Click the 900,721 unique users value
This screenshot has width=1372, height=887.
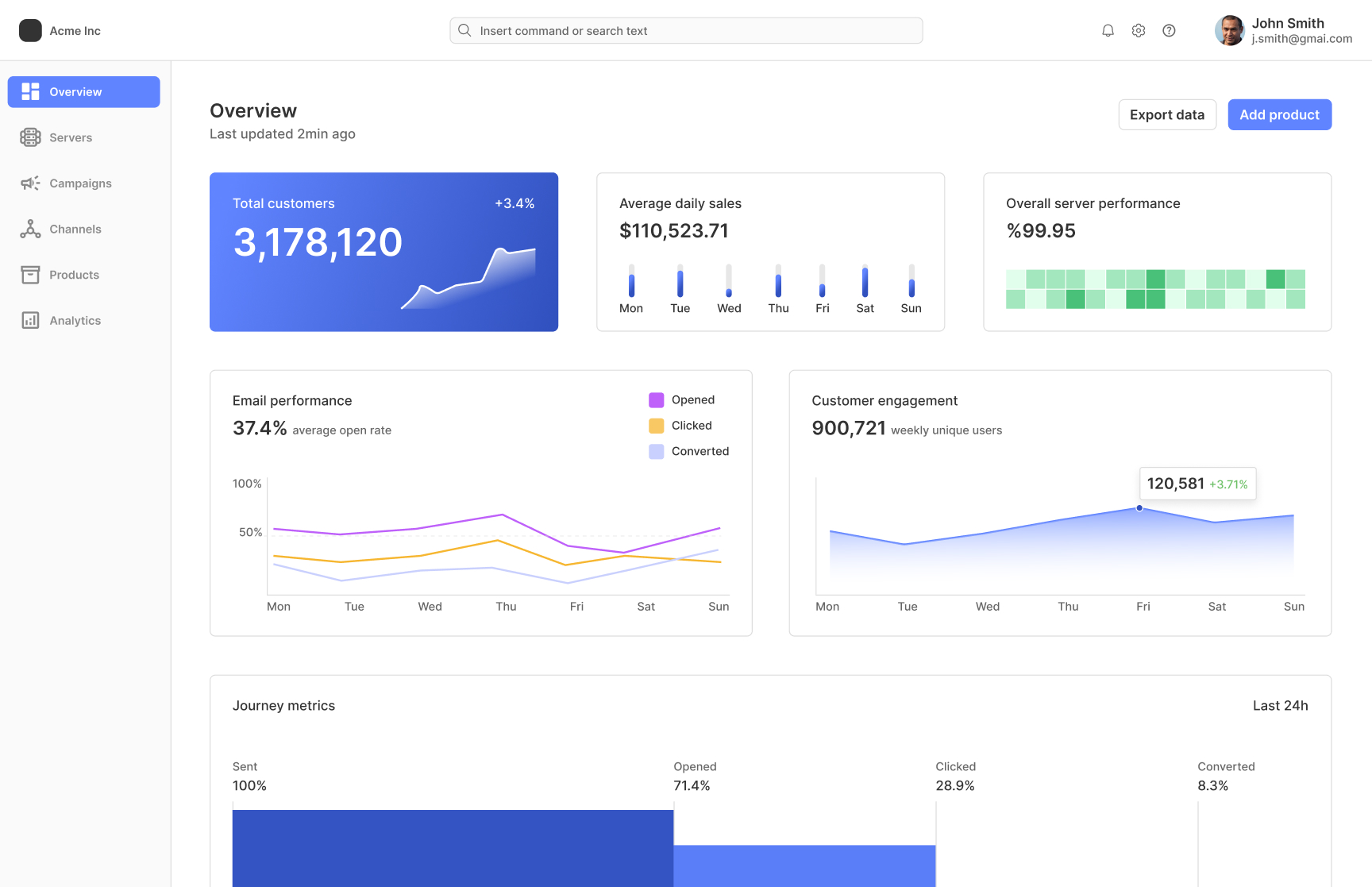pyautogui.click(x=849, y=428)
